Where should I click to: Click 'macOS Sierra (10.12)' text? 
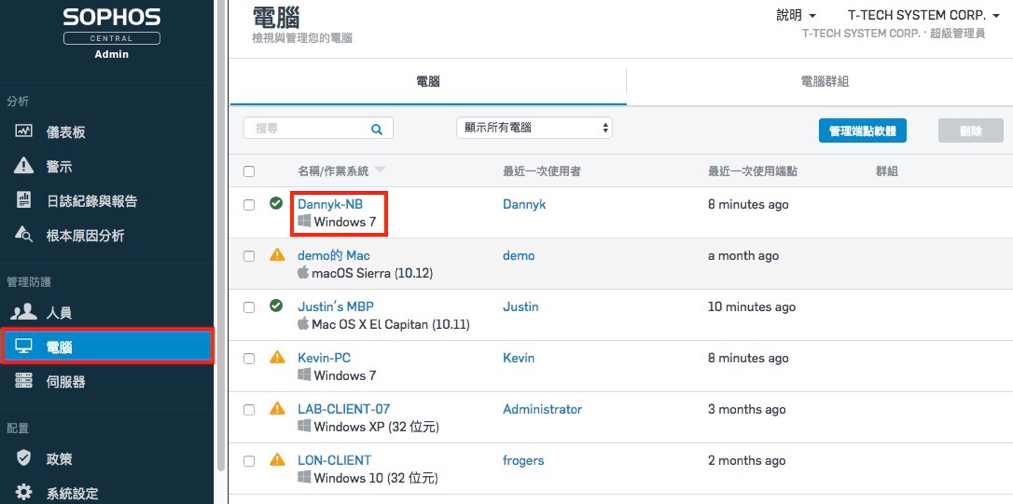click(372, 273)
